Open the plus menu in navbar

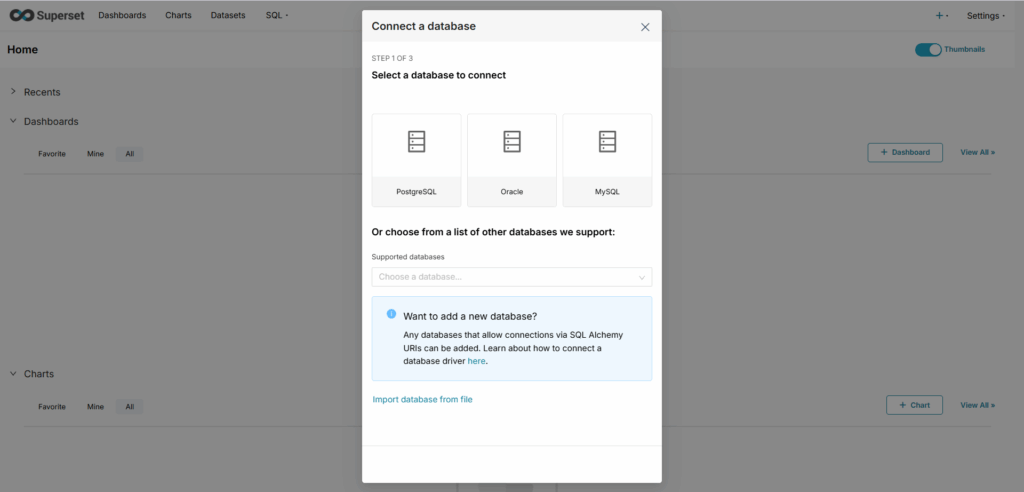point(941,16)
